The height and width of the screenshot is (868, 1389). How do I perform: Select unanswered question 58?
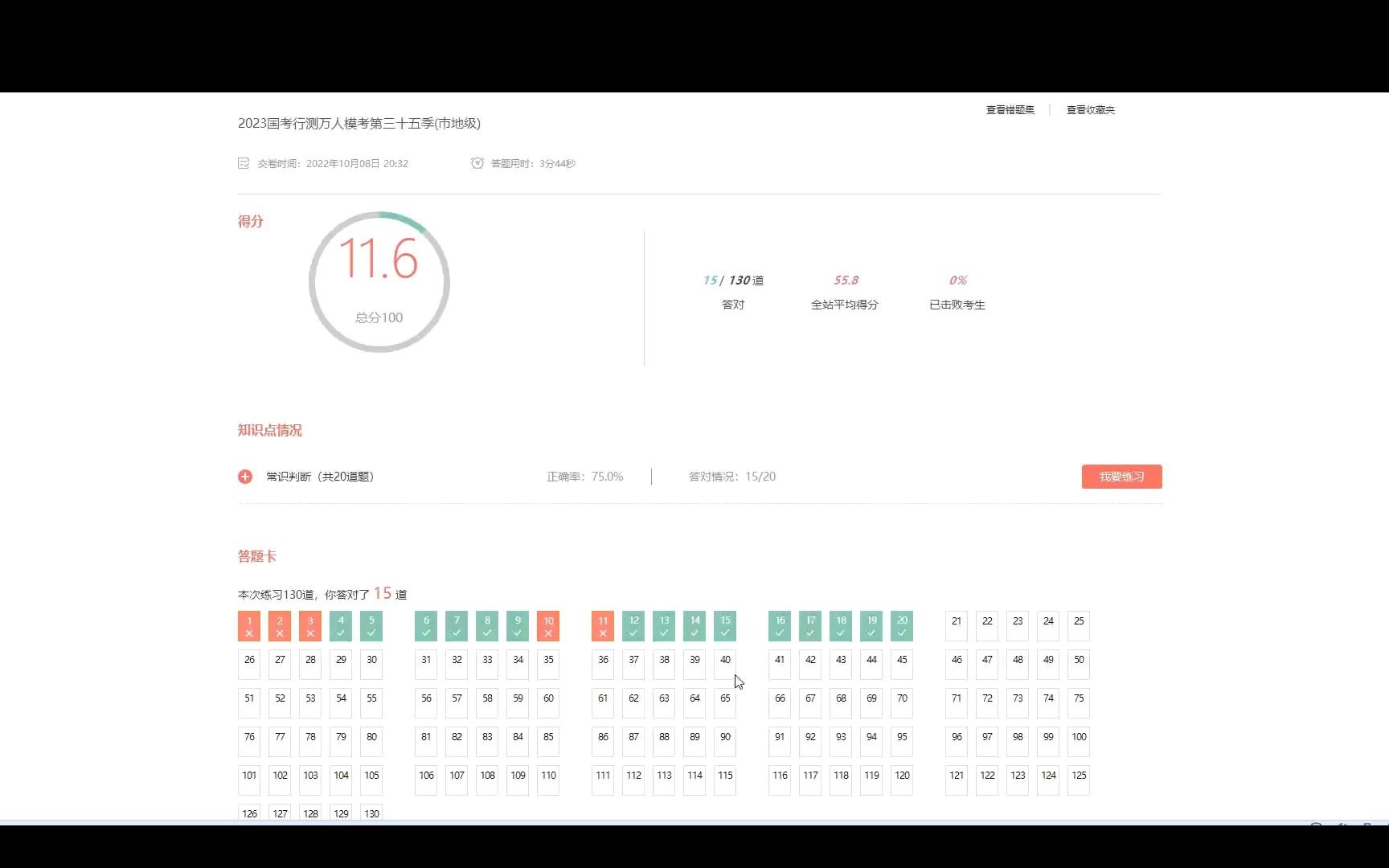click(487, 703)
